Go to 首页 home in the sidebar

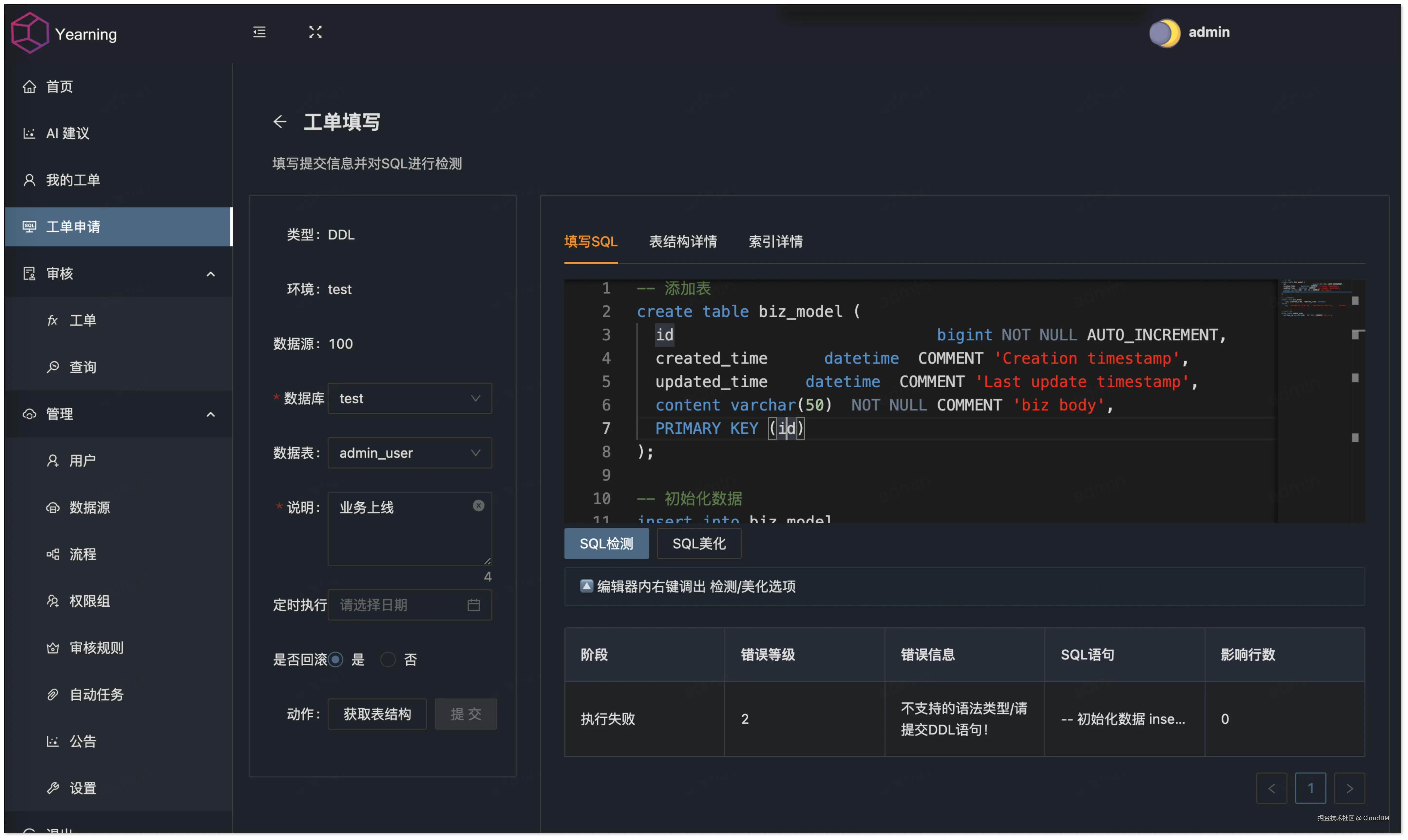click(59, 86)
